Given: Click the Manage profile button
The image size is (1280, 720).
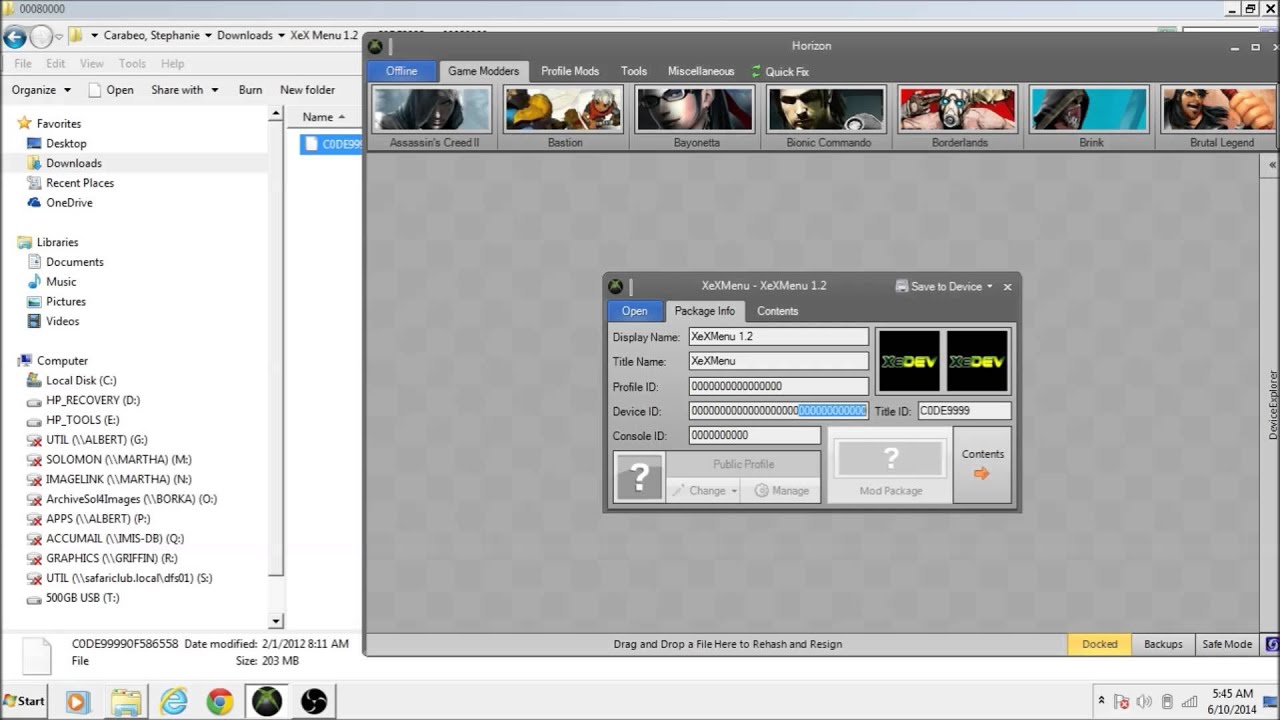Looking at the screenshot, I should [782, 490].
